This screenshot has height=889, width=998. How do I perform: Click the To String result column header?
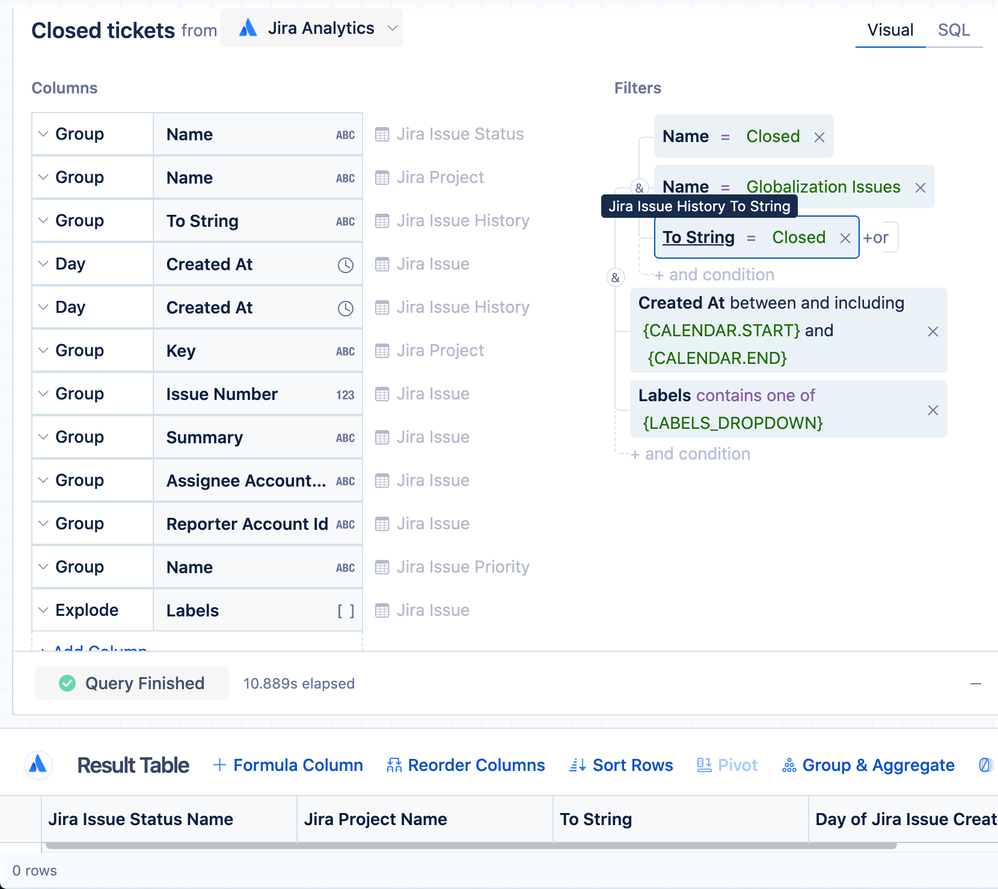point(680,819)
